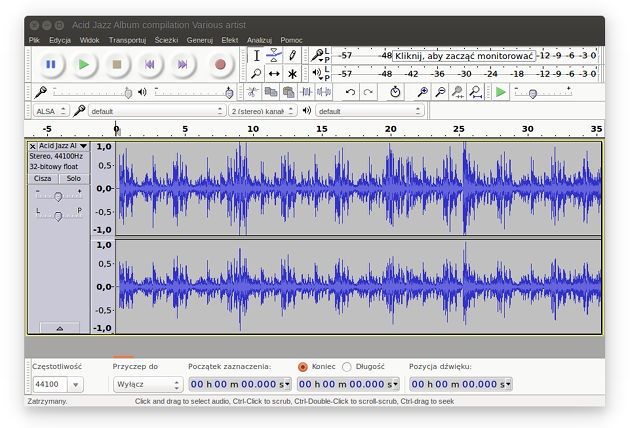This screenshot has height=428, width=630.
Task: Select the Multi-tool asterisk
Action: point(292,74)
